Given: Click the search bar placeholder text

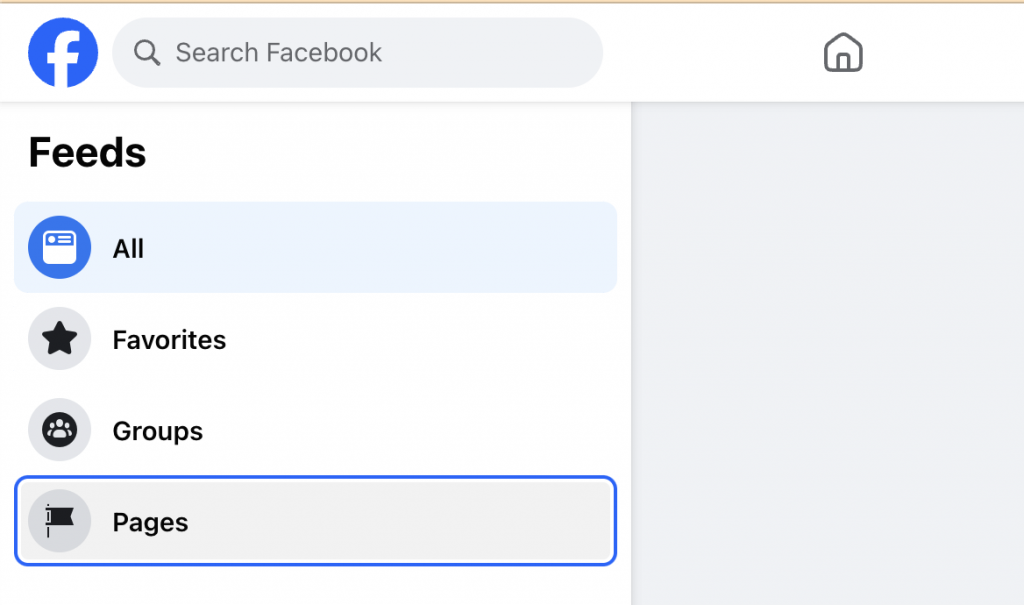Looking at the screenshot, I should click(x=278, y=52).
